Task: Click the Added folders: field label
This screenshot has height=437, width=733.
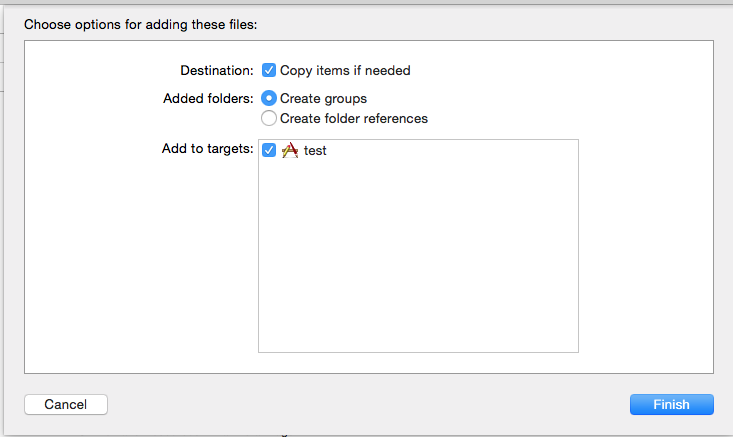Action: click(208, 99)
